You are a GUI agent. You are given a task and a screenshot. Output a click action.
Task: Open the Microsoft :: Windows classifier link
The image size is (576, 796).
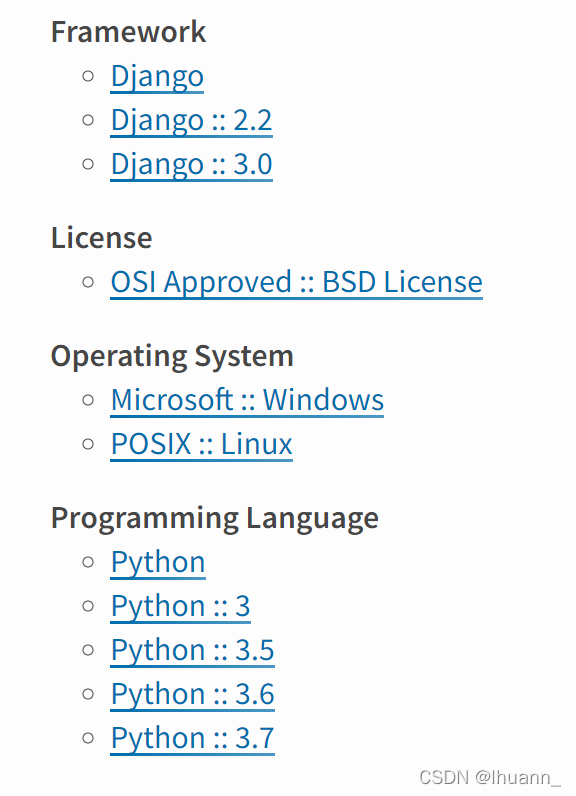coord(247,400)
